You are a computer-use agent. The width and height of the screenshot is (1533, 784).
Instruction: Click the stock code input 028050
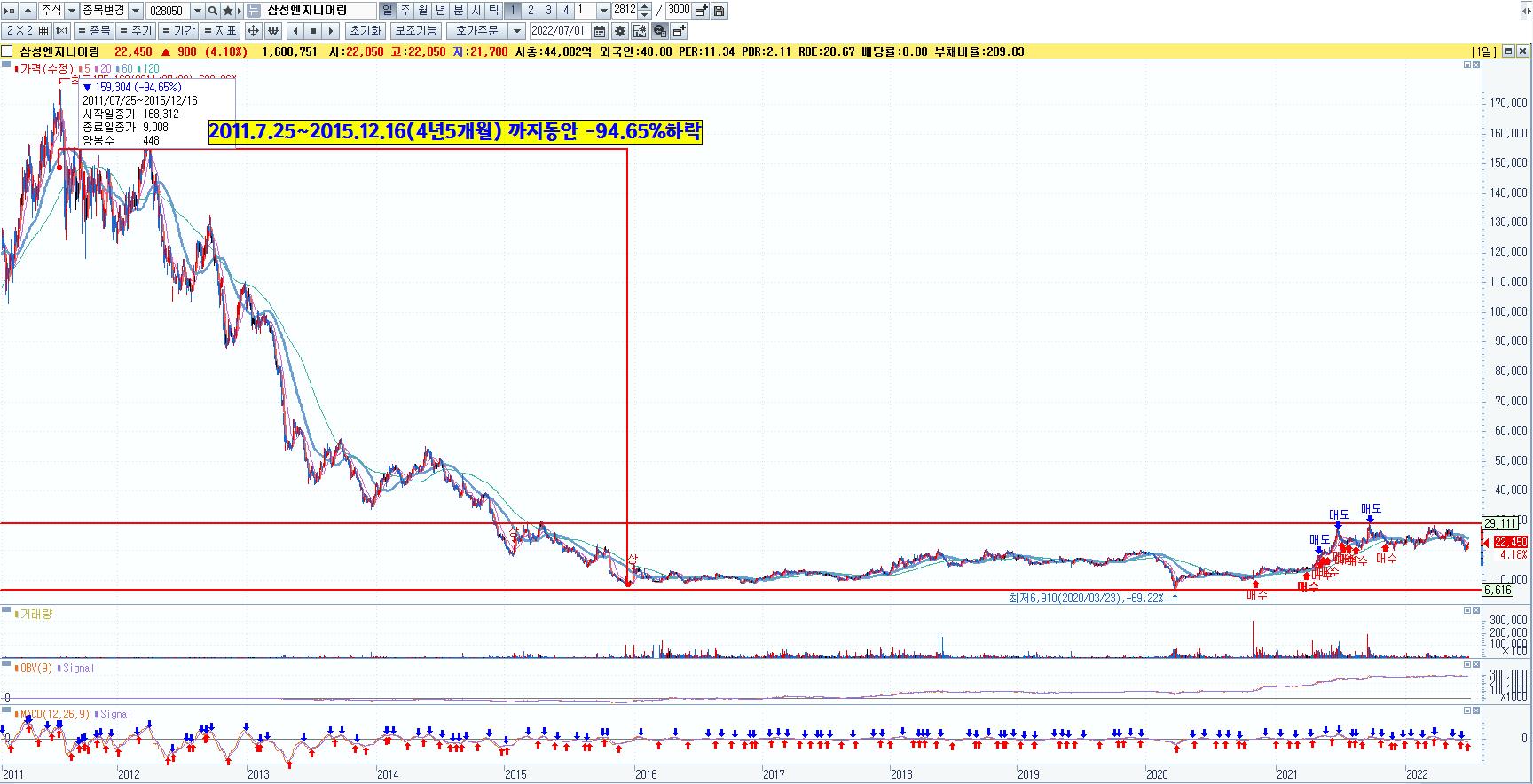point(168,11)
